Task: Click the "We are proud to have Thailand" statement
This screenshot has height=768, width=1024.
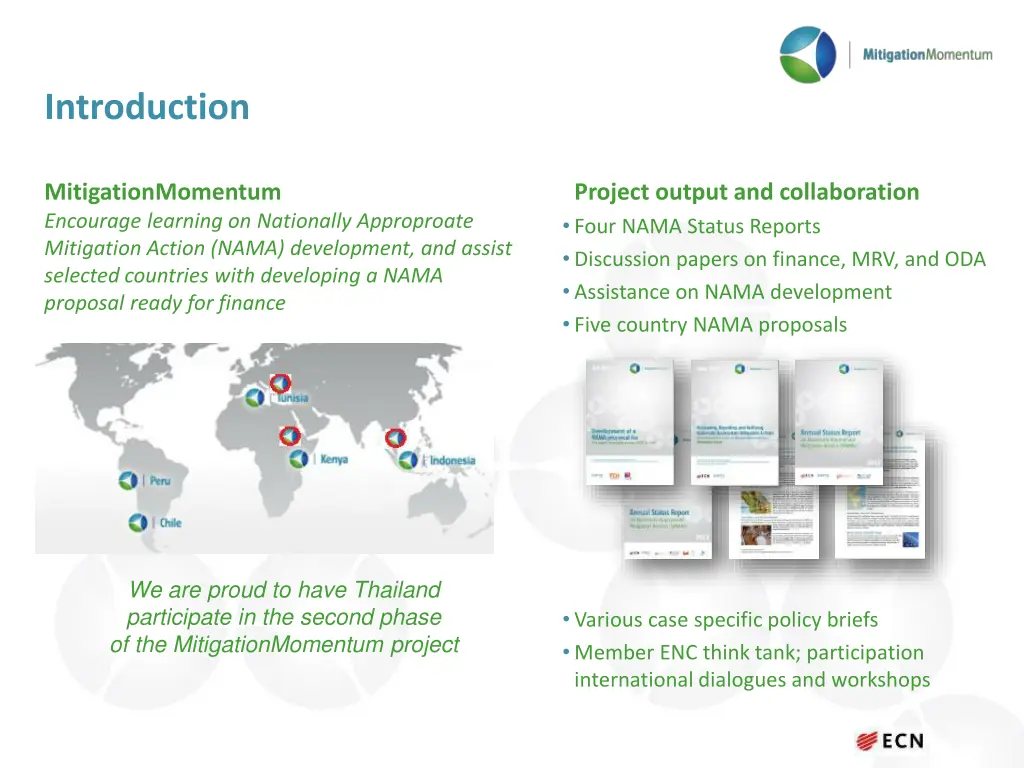Action: 285,617
